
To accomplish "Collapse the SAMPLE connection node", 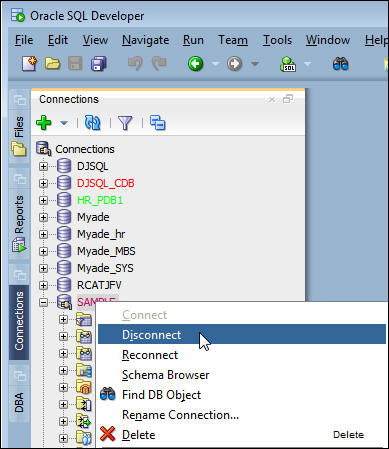I will coord(43,302).
